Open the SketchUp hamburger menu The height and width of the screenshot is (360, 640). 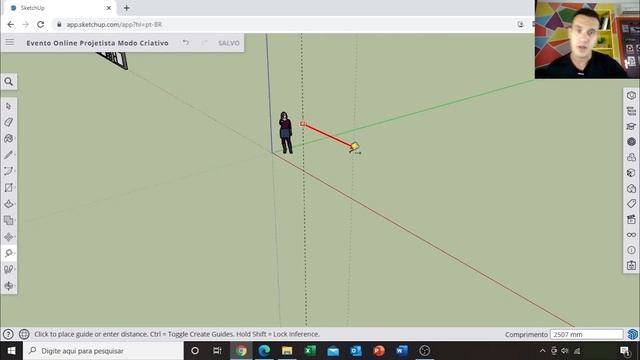pyautogui.click(x=9, y=42)
